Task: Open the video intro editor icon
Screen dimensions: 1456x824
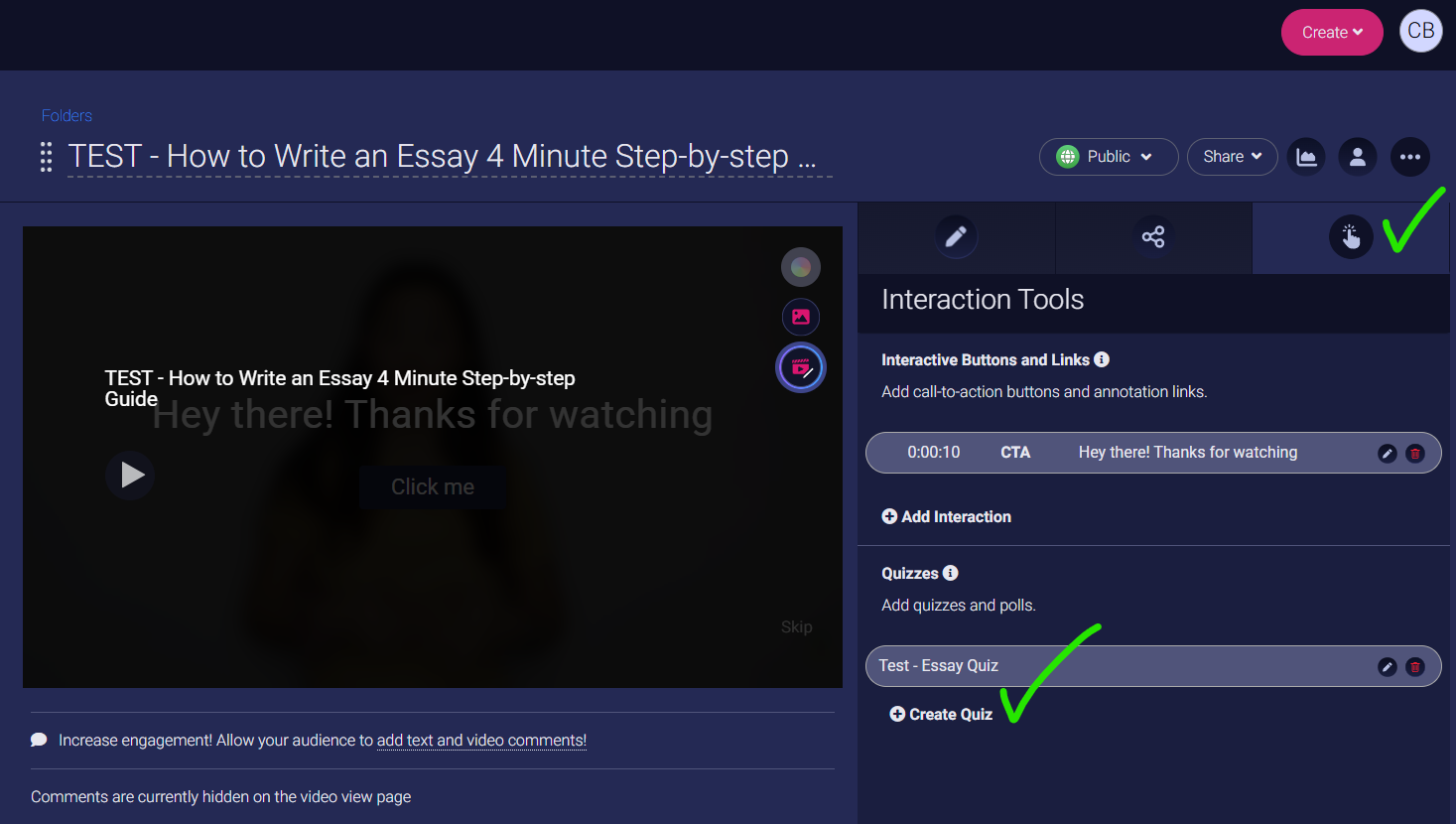Action: pos(800,368)
